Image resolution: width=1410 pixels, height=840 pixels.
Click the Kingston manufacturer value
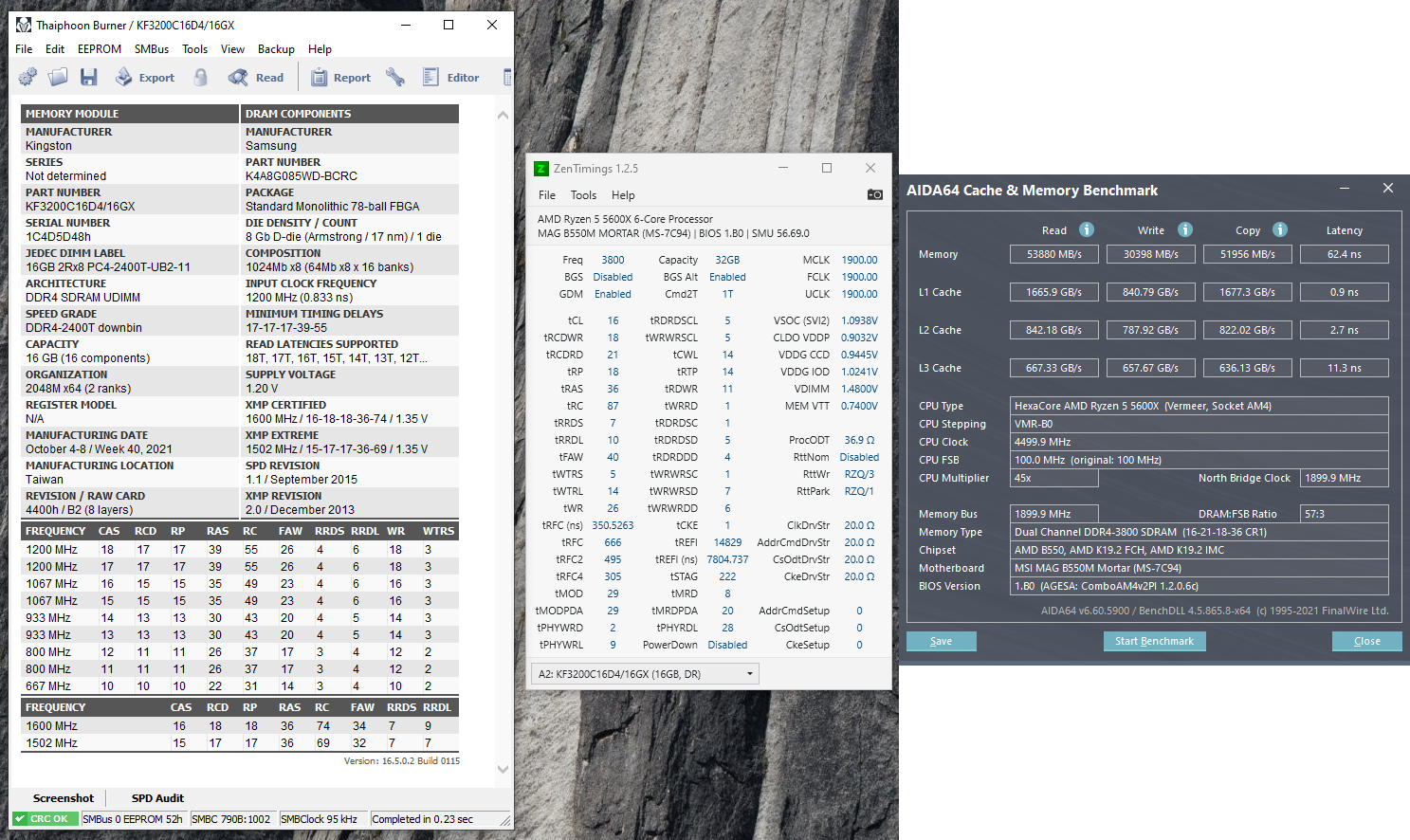pos(49,146)
